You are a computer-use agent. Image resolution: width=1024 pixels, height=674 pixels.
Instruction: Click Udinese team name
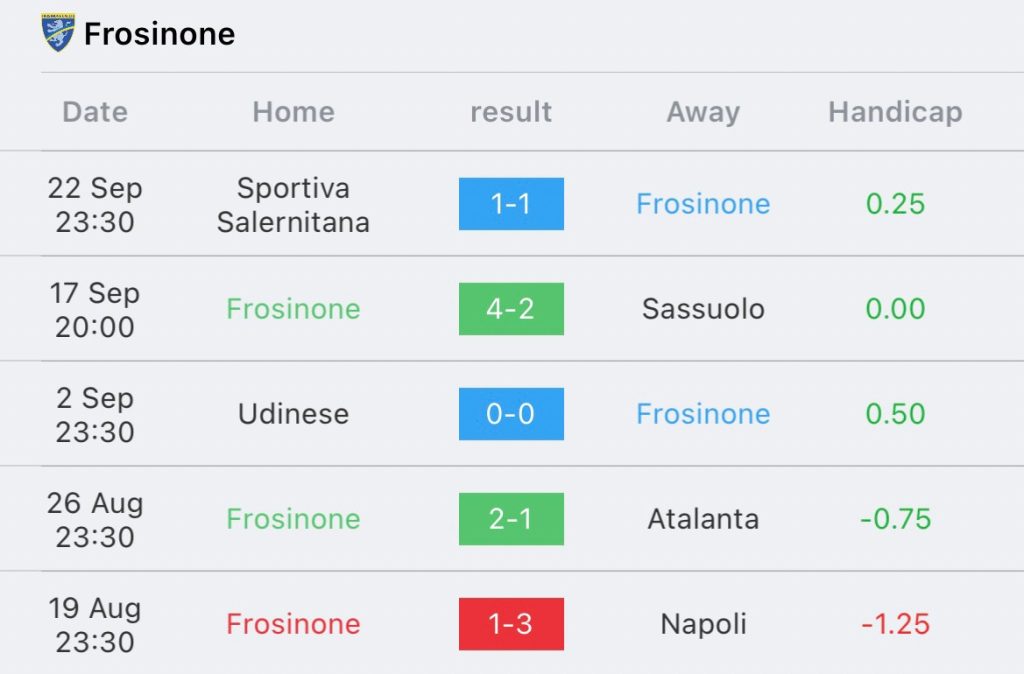coord(293,414)
